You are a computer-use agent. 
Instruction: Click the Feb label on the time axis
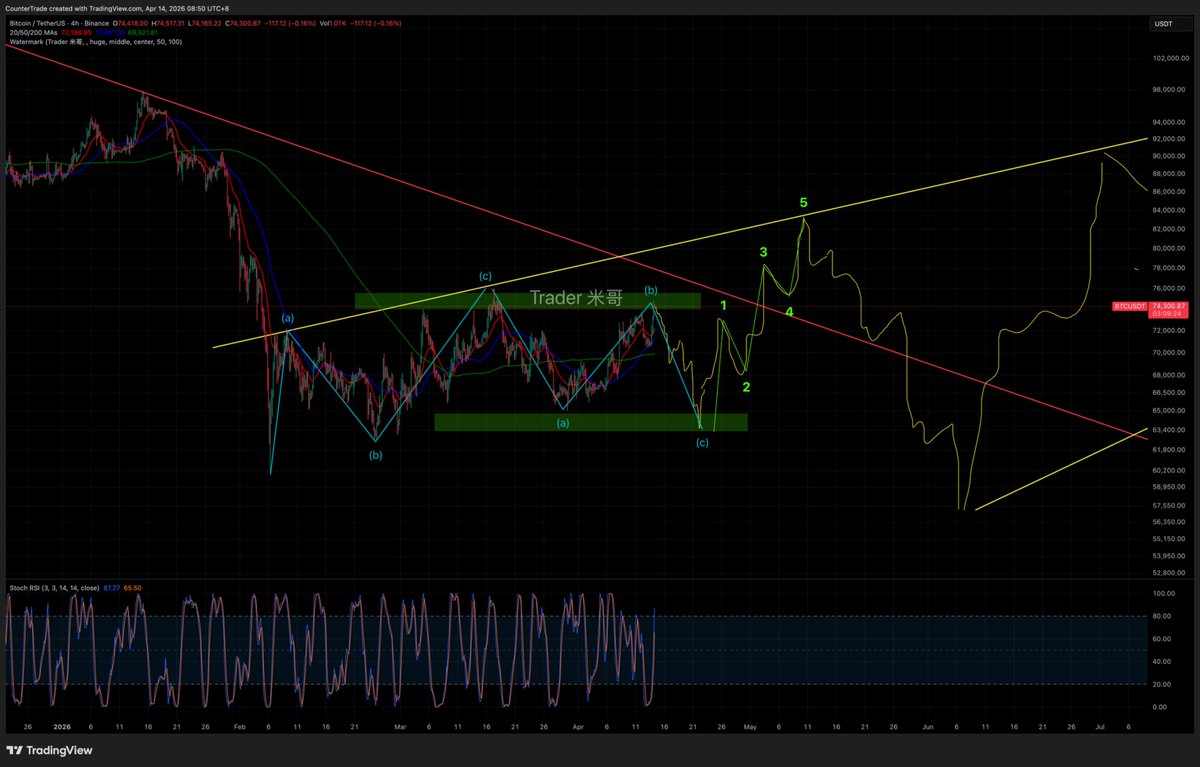pos(240,727)
